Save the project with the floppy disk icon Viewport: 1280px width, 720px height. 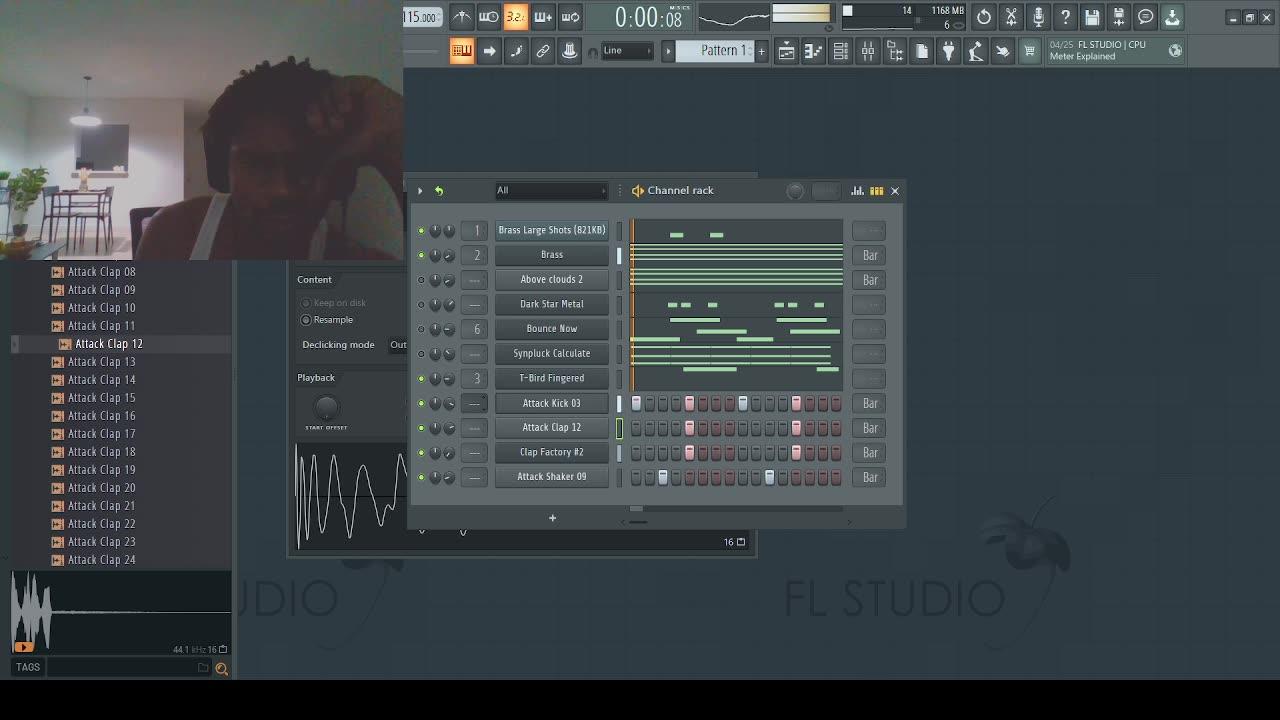[x=1092, y=17]
